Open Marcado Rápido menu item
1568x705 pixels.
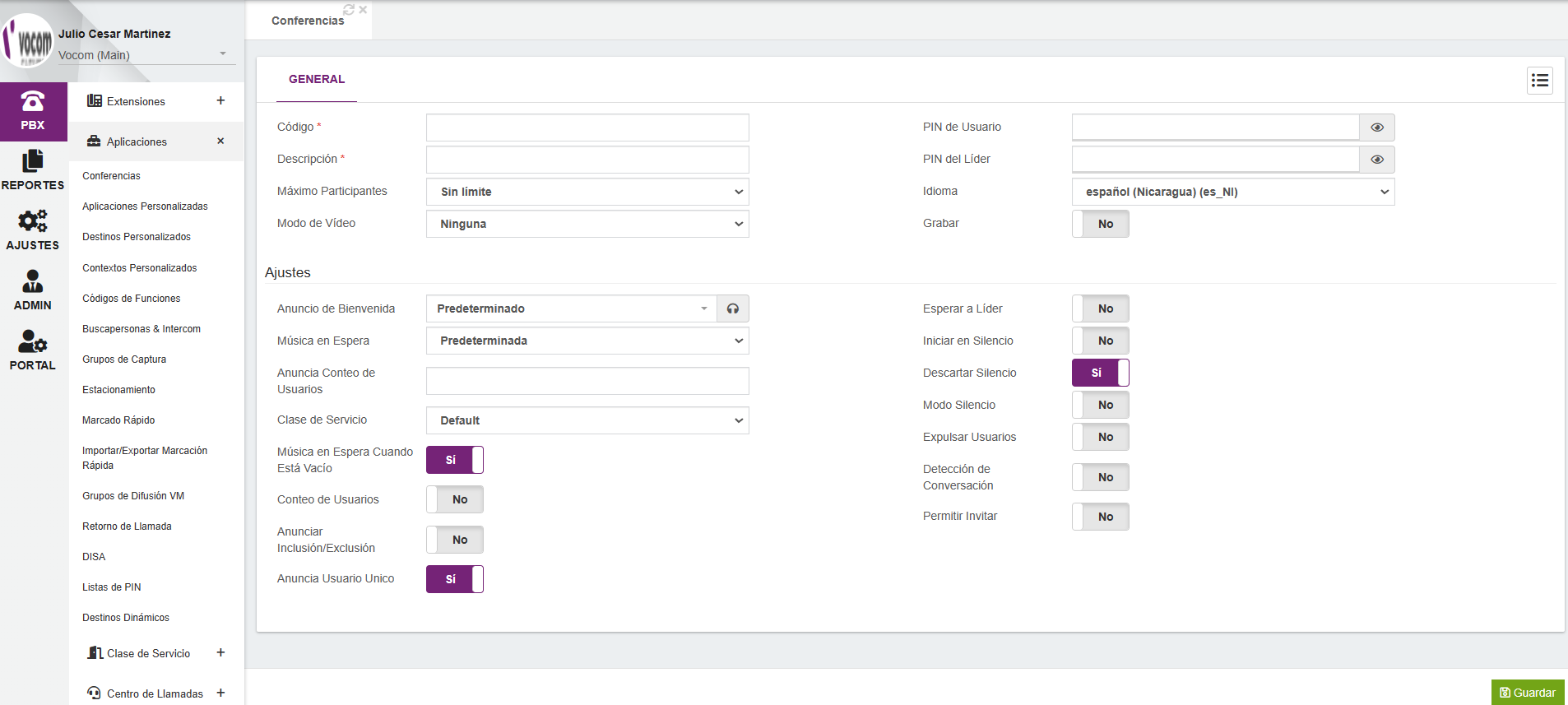click(x=118, y=420)
